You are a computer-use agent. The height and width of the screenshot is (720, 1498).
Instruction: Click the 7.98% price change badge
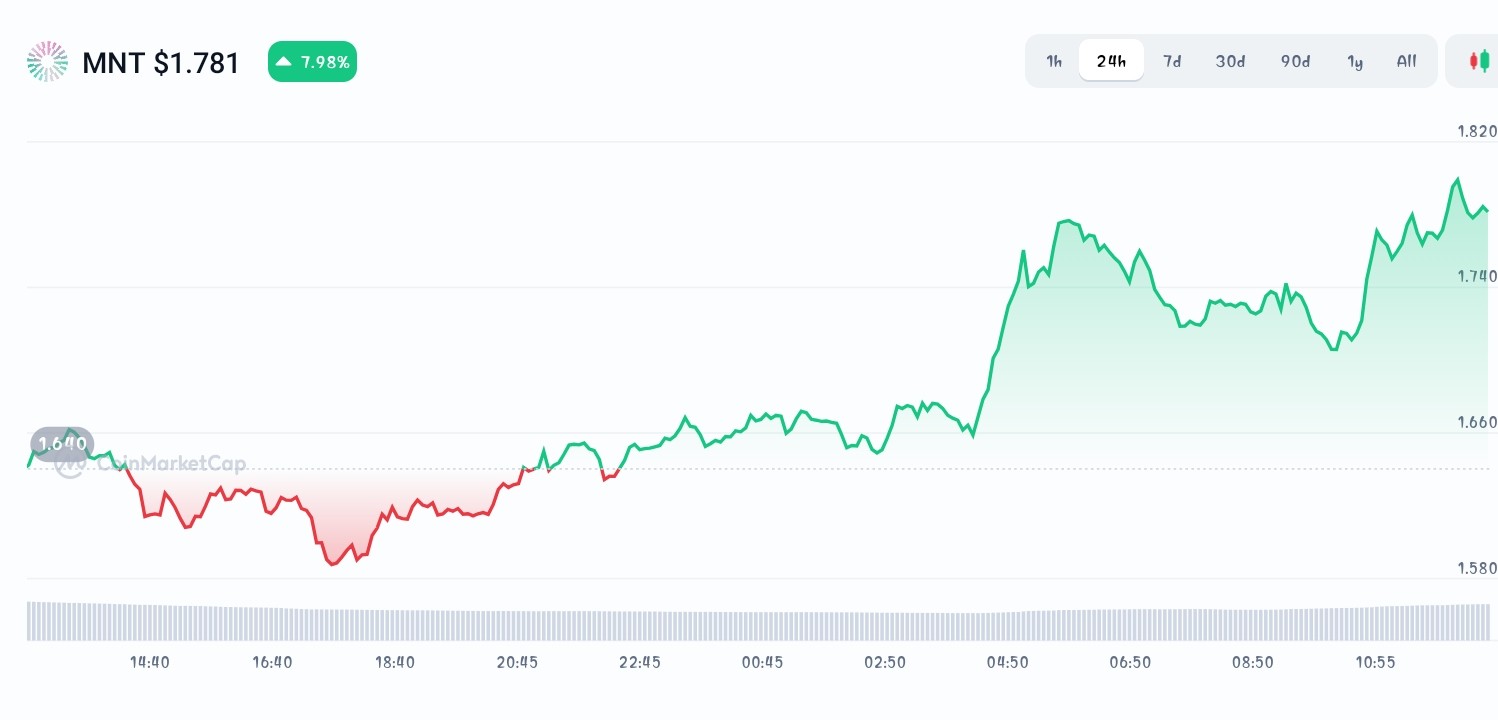(x=312, y=62)
